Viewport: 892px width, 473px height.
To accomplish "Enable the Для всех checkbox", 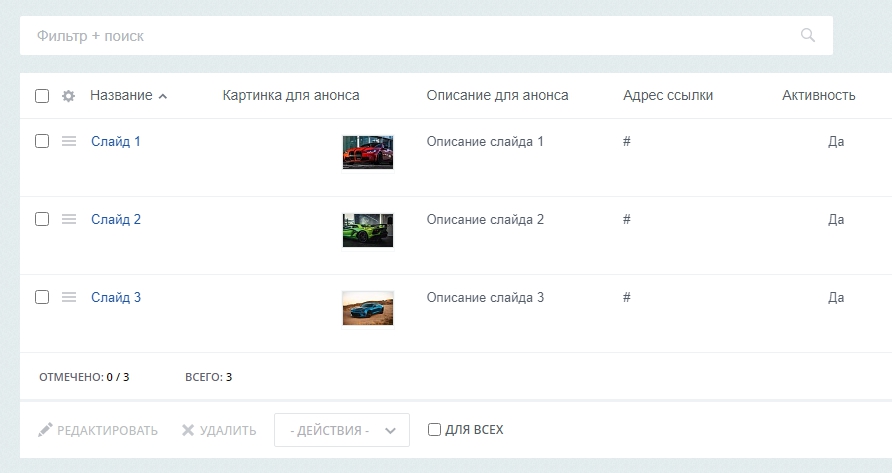I will point(434,429).
